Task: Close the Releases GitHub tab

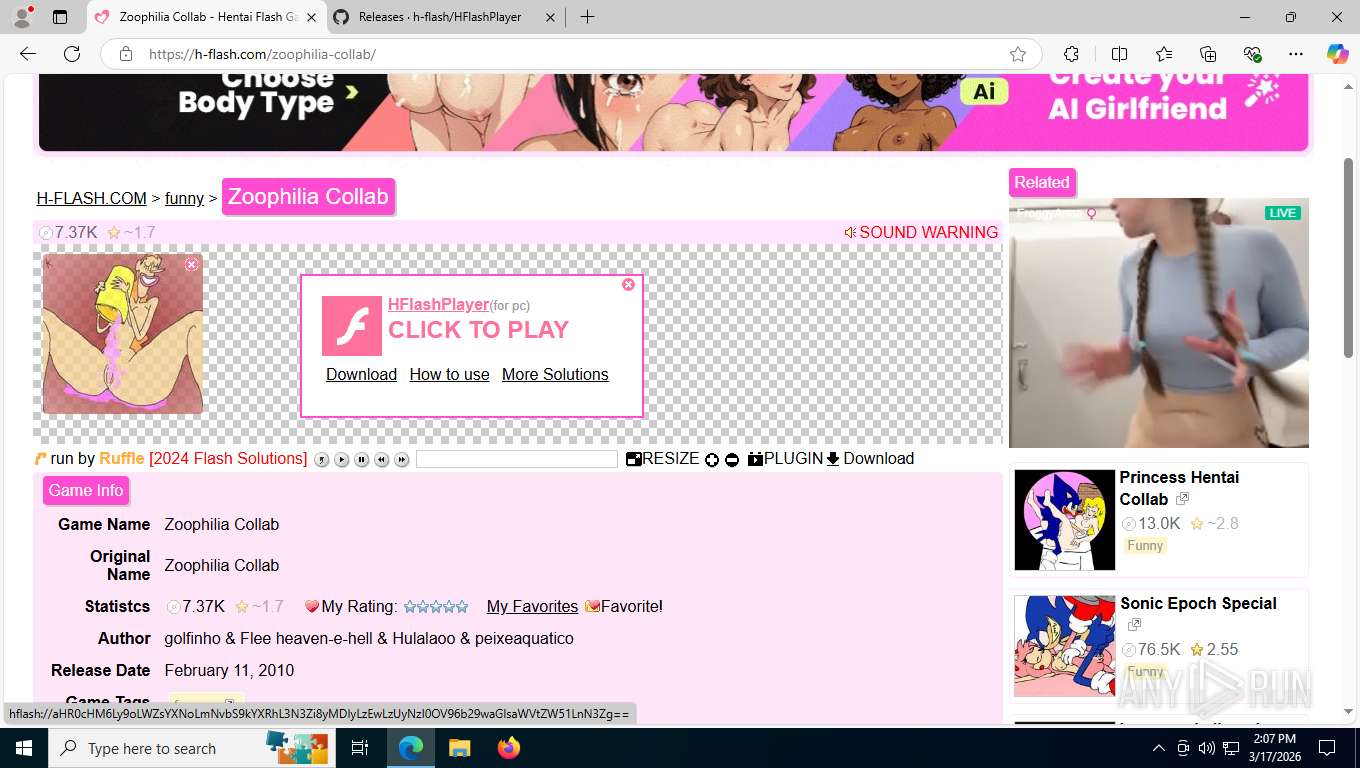Action: click(x=550, y=17)
